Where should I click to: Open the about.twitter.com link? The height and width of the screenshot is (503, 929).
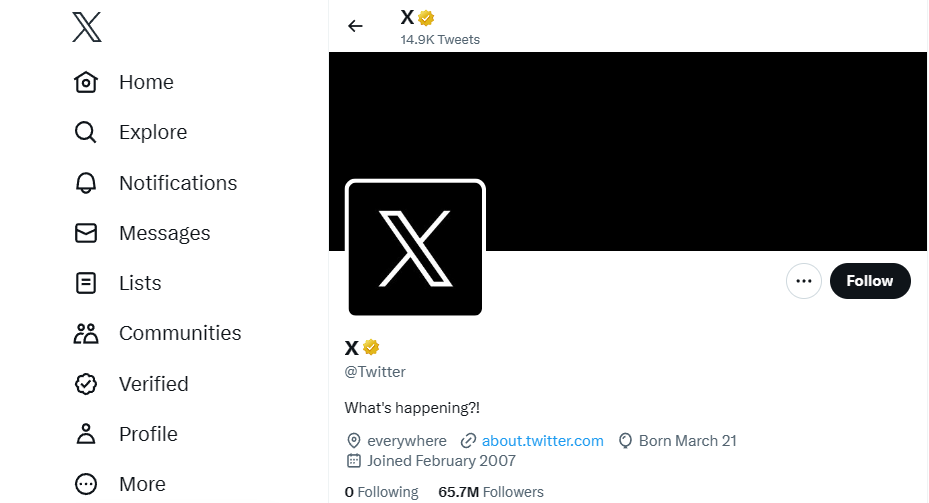tap(542, 441)
